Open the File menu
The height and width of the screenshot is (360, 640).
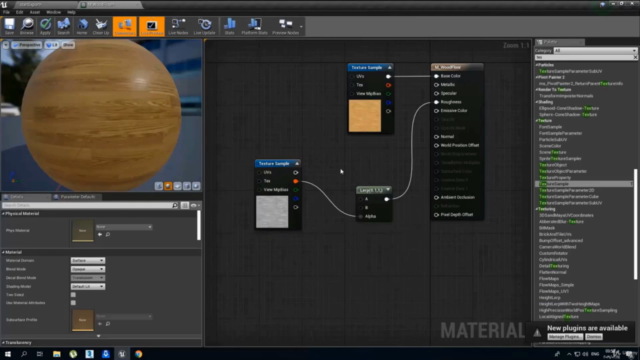pyautogui.click(x=7, y=12)
